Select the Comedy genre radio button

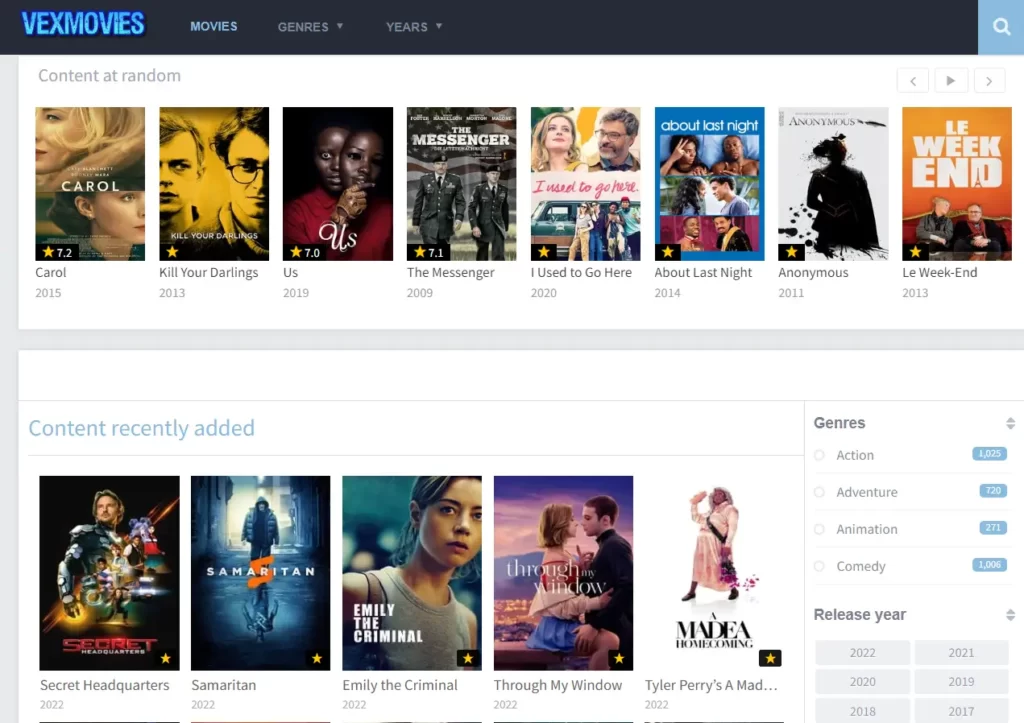click(x=820, y=566)
